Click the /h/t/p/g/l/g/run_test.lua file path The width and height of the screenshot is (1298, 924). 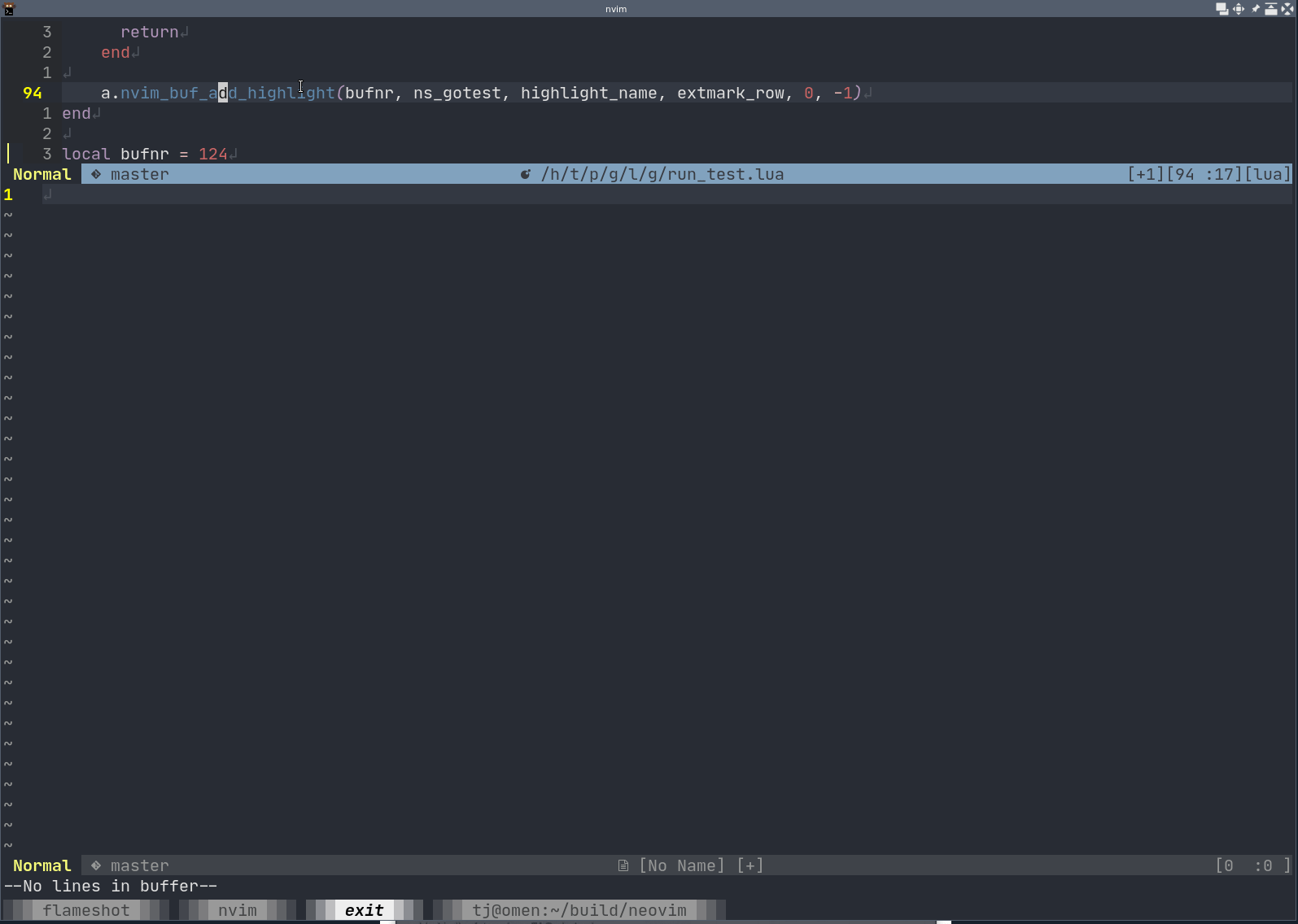(x=662, y=174)
